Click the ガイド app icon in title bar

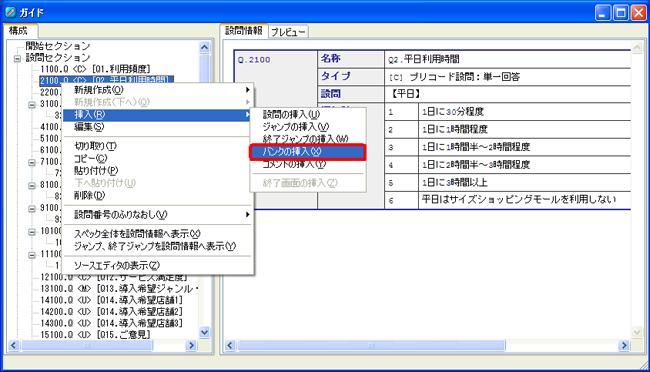(x=10, y=12)
